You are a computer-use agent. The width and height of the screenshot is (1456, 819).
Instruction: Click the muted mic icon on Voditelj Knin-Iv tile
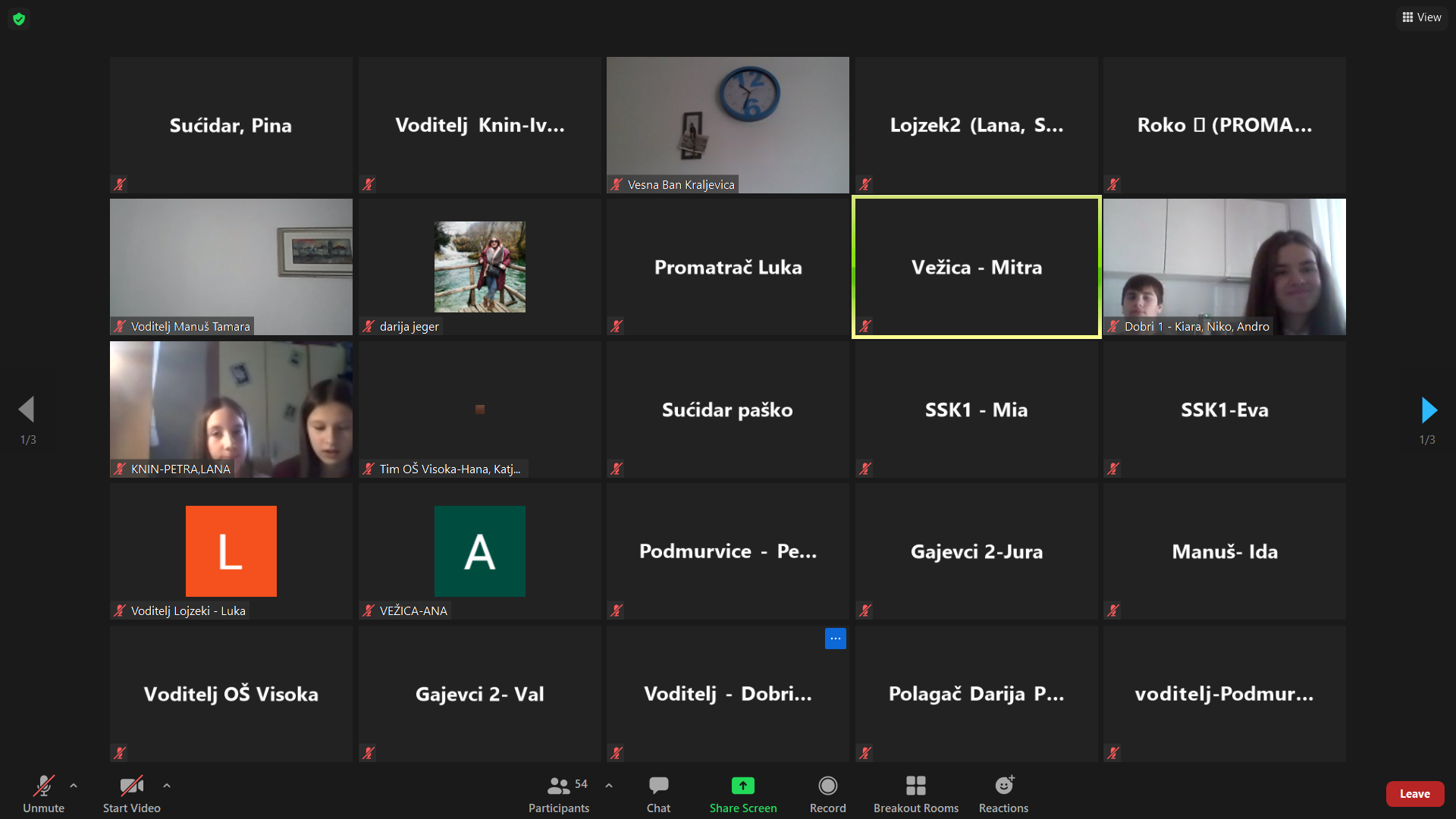click(369, 184)
